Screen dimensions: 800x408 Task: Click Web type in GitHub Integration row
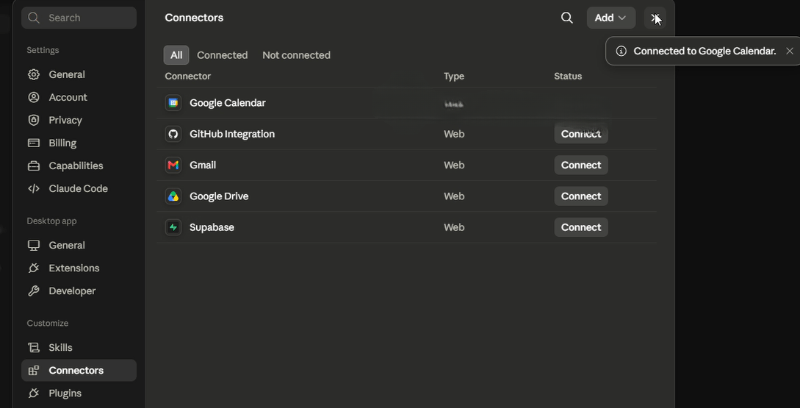(454, 134)
